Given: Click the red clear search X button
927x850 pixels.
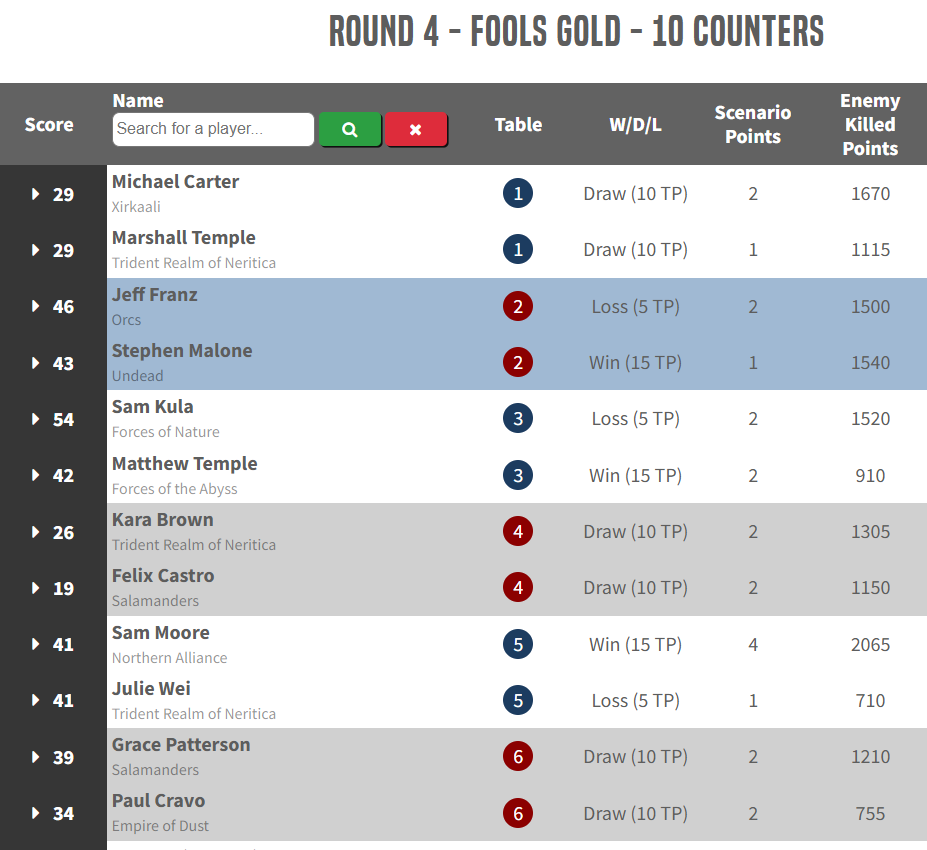Looking at the screenshot, I should tap(416, 129).
